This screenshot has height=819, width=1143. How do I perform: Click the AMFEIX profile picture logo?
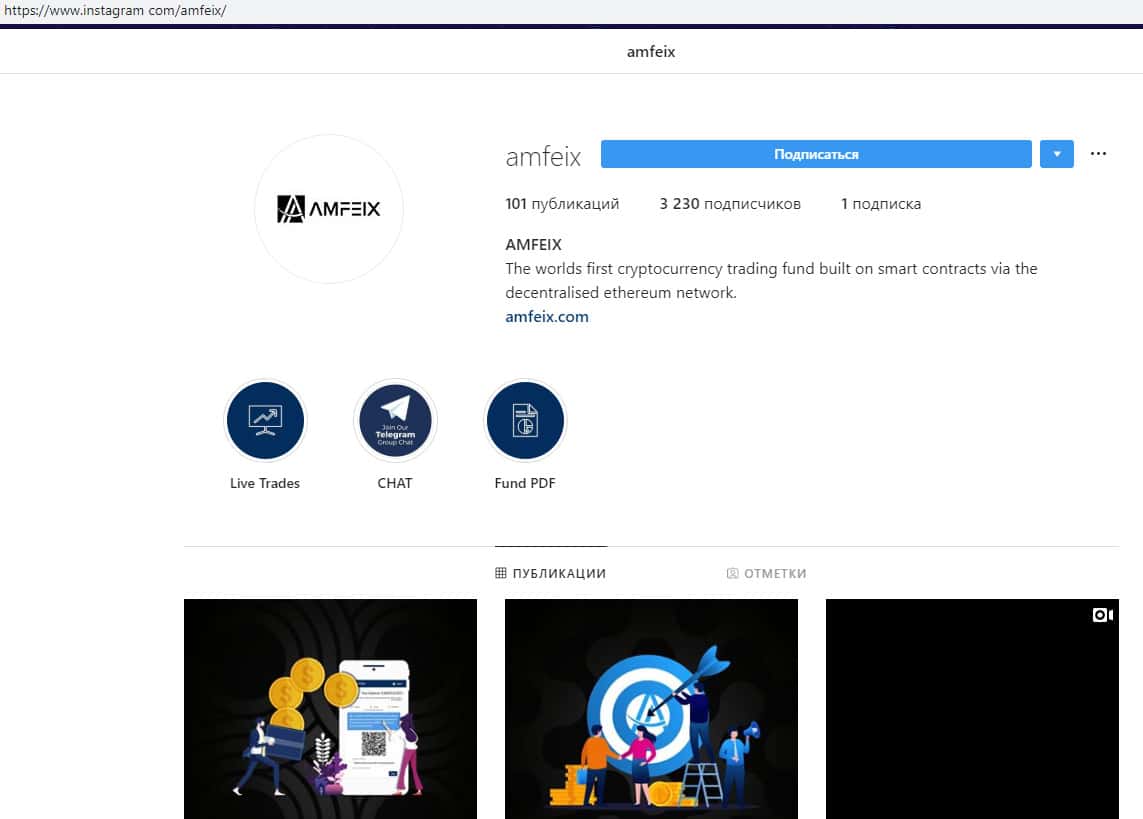tap(328, 209)
